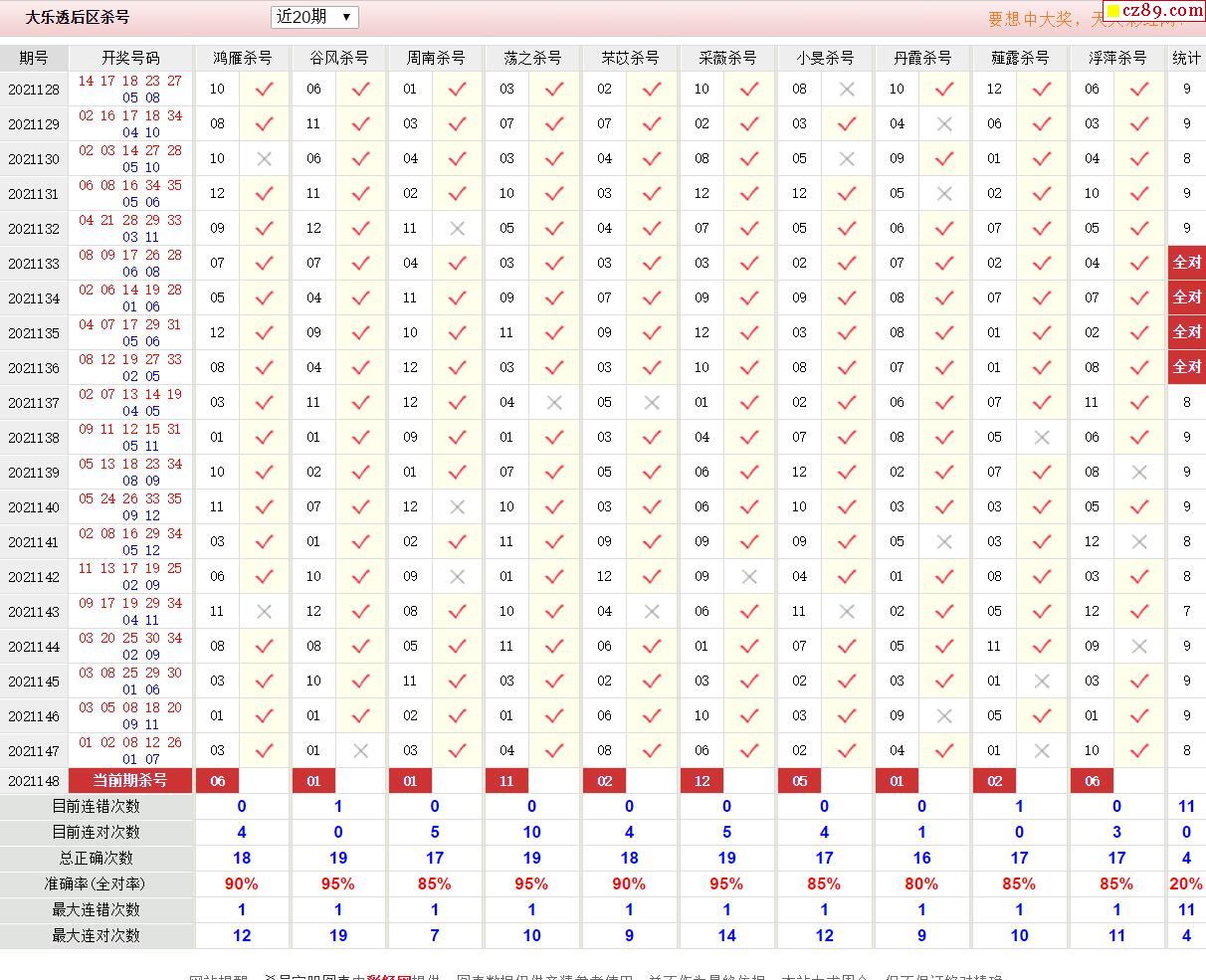Image resolution: width=1206 pixels, height=980 pixels.
Task: Click the 准确率(全对率) row label
Action: click(97, 883)
